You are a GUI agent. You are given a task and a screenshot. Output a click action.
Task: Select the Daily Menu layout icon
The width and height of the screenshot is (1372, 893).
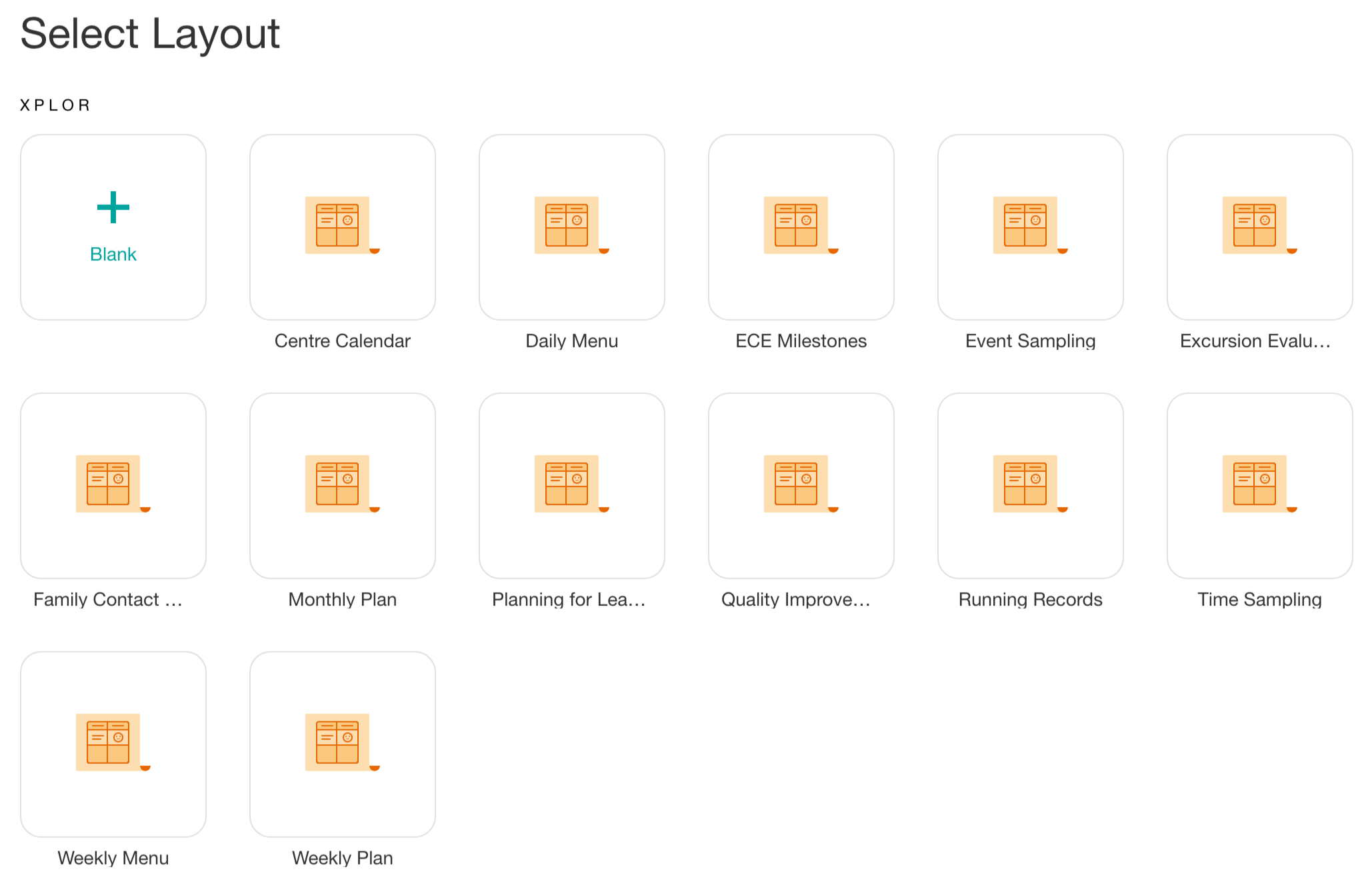[571, 225]
